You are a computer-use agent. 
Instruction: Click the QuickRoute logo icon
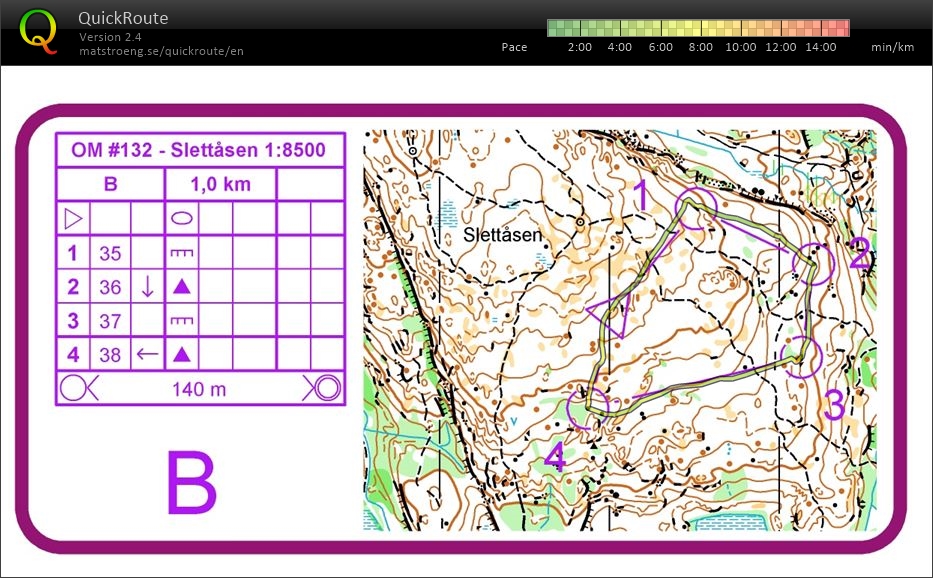click(39, 29)
